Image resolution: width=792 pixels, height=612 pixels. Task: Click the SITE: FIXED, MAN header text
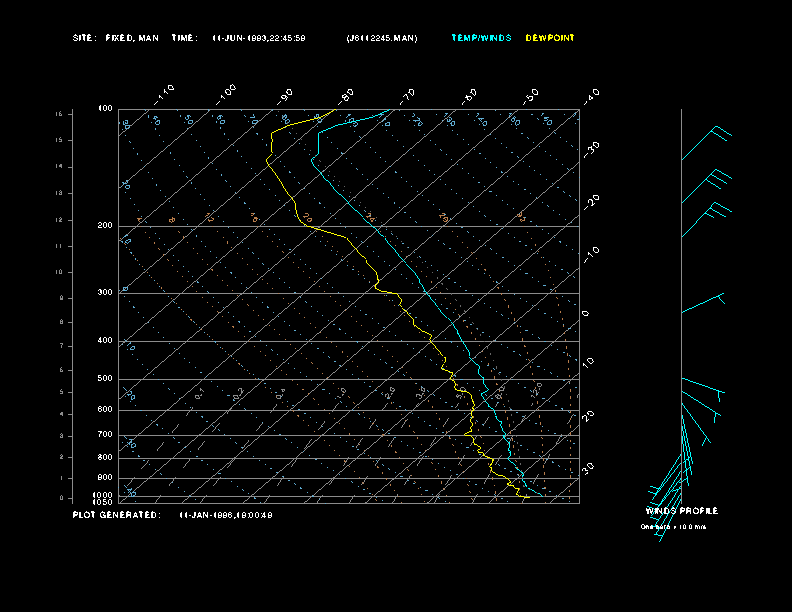click(115, 38)
